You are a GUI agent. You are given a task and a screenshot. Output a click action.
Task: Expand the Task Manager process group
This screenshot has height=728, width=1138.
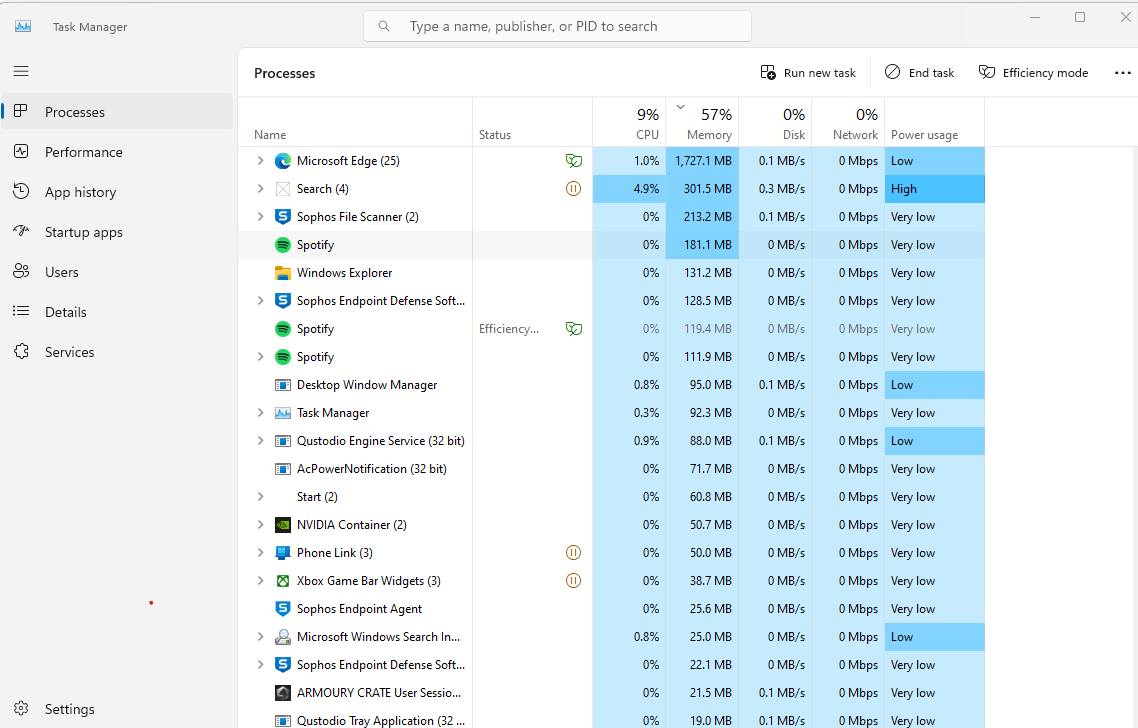tap(261, 412)
